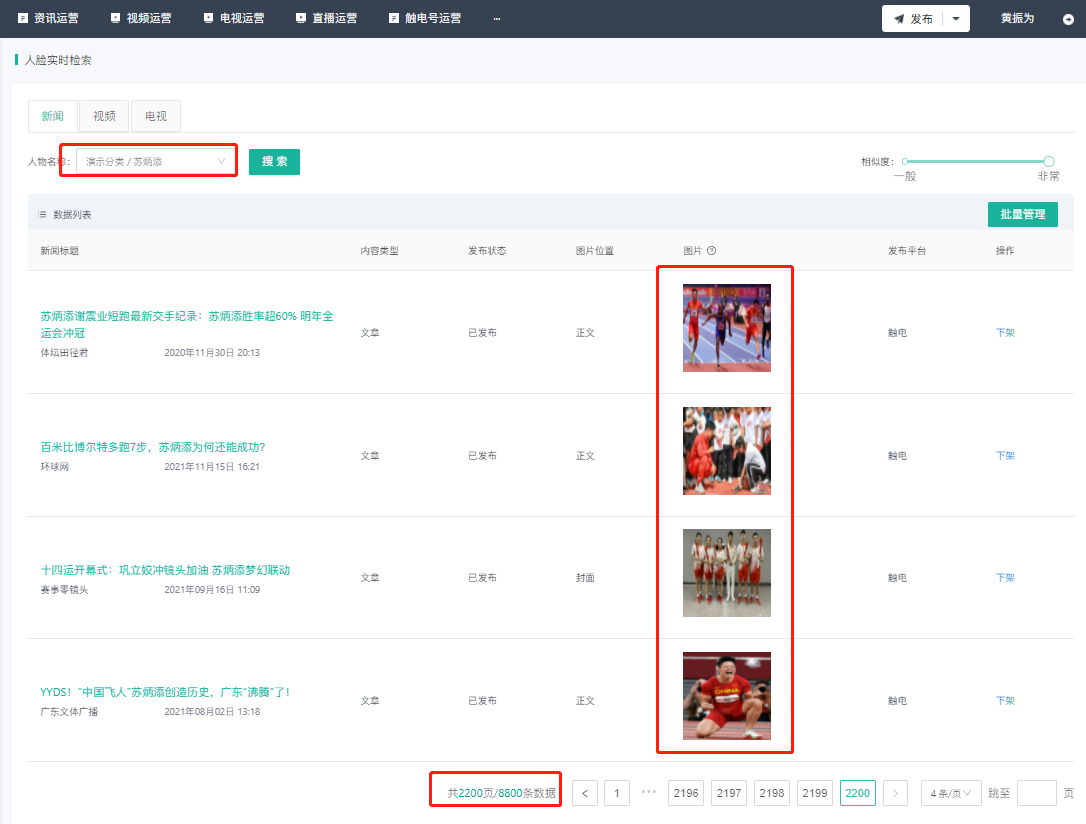Open the 视频运营 navigation menu
The image size is (1086, 824).
pos(140,18)
